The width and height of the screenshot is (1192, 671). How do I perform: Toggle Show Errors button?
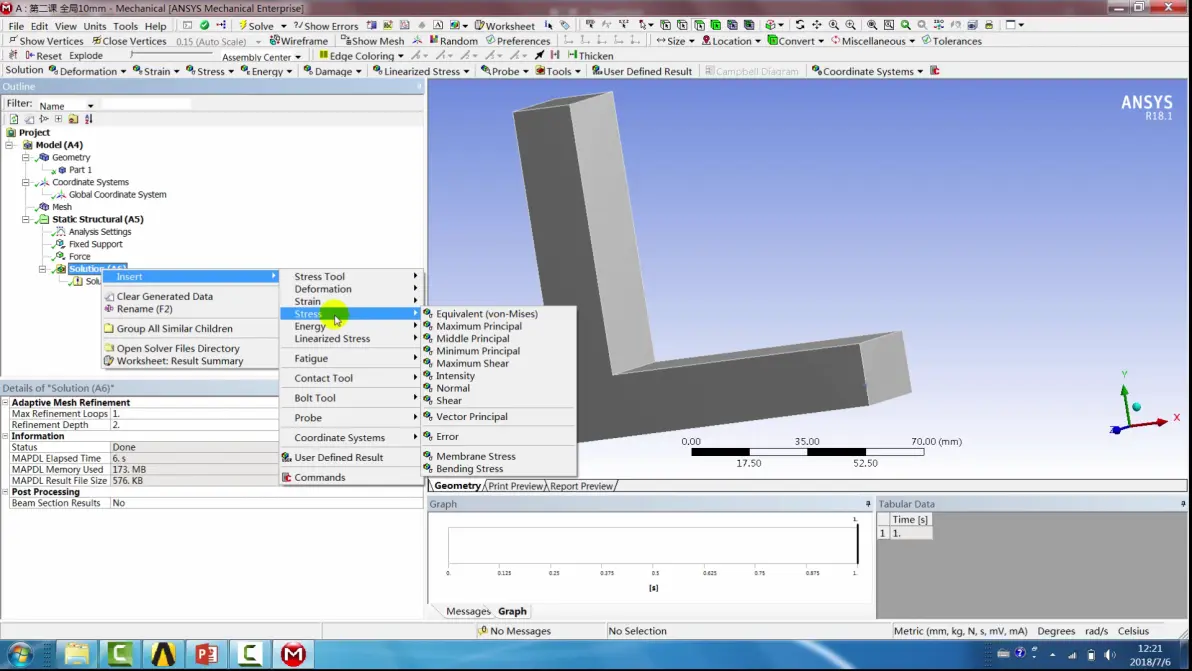click(325, 26)
